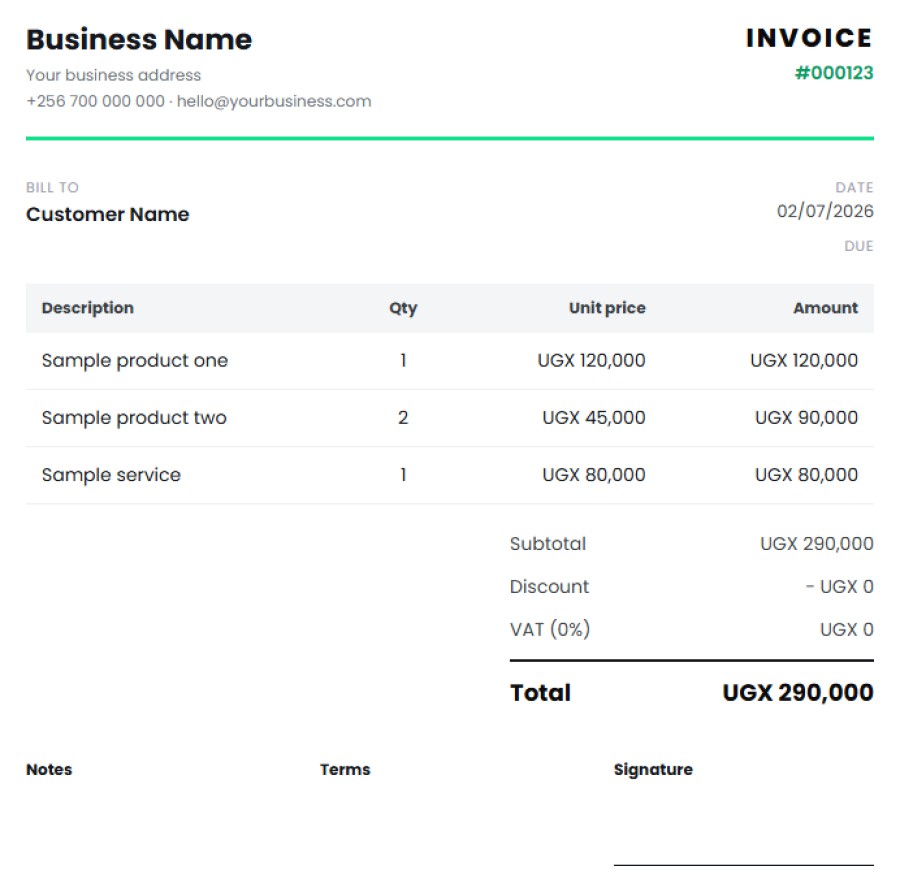Image resolution: width=900 pixels, height=892 pixels.
Task: Click the Signature heading
Action: (x=653, y=770)
